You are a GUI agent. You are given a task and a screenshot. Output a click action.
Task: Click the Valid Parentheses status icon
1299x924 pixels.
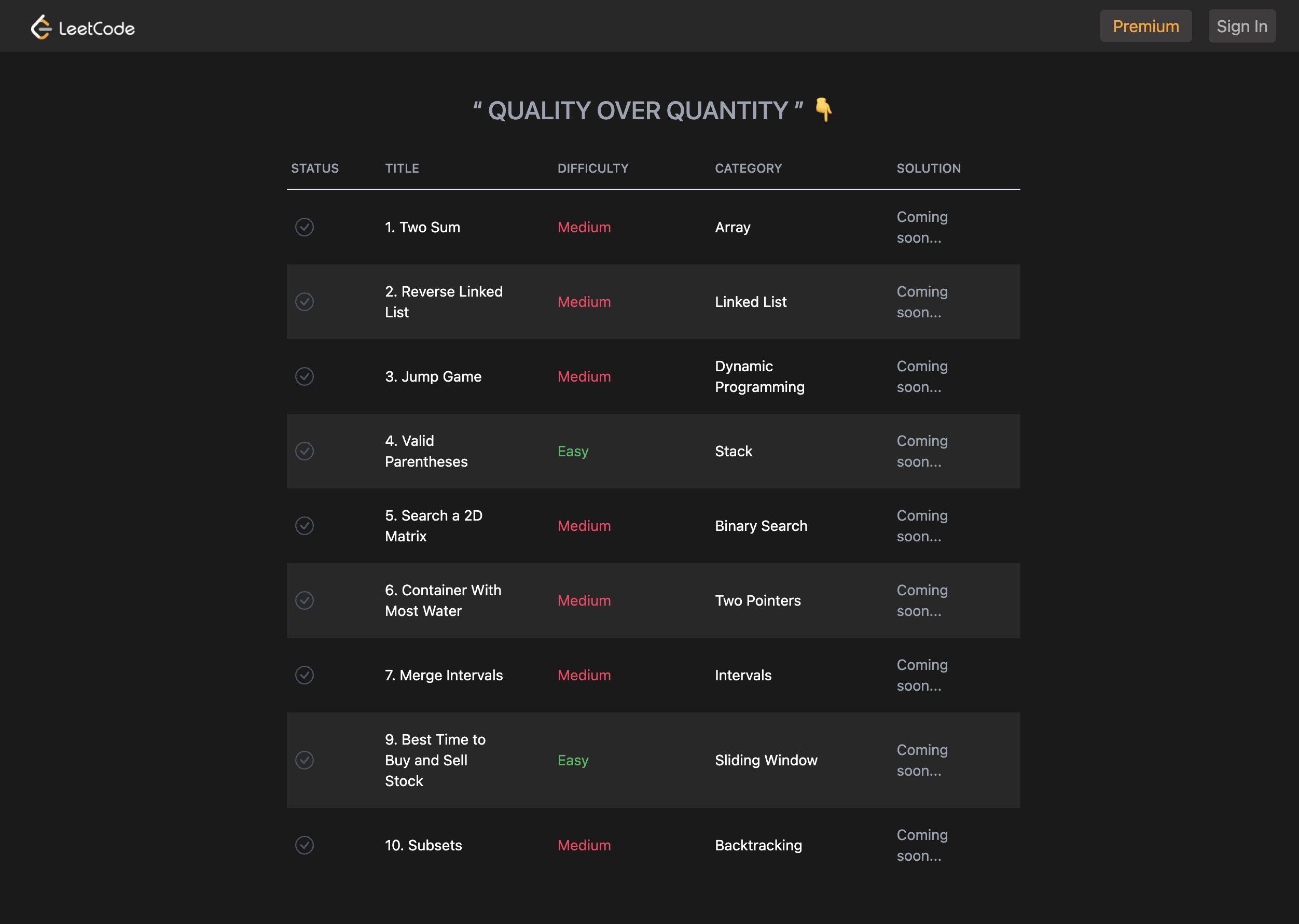(305, 451)
